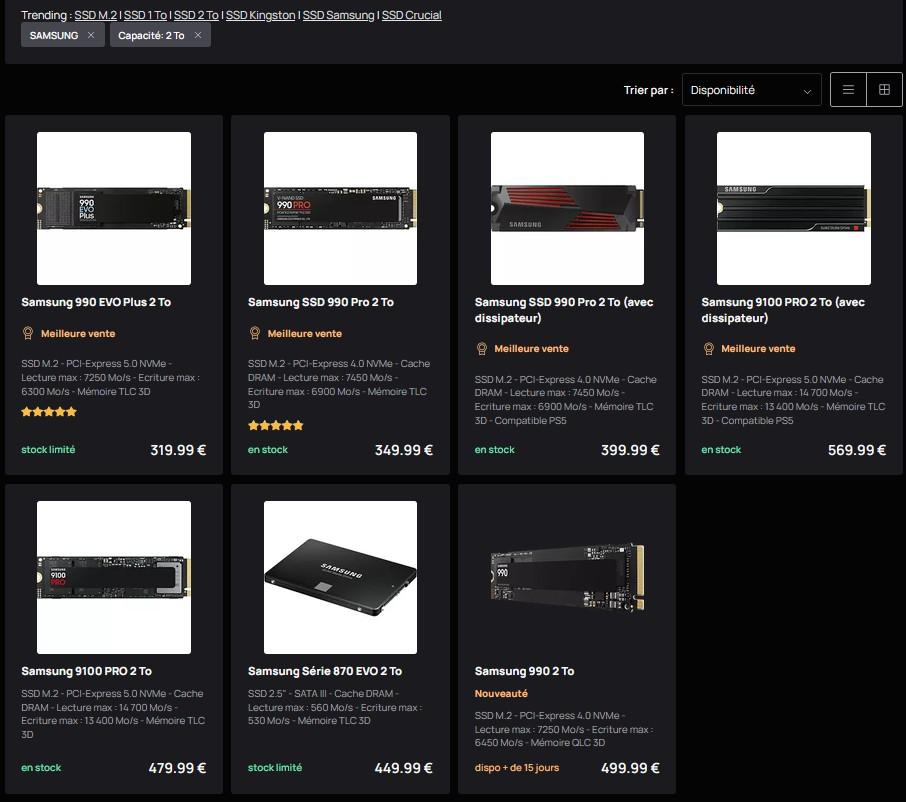Open the 9100 PRO heatsink product image
Viewport: 906px width, 802px height.
[793, 208]
